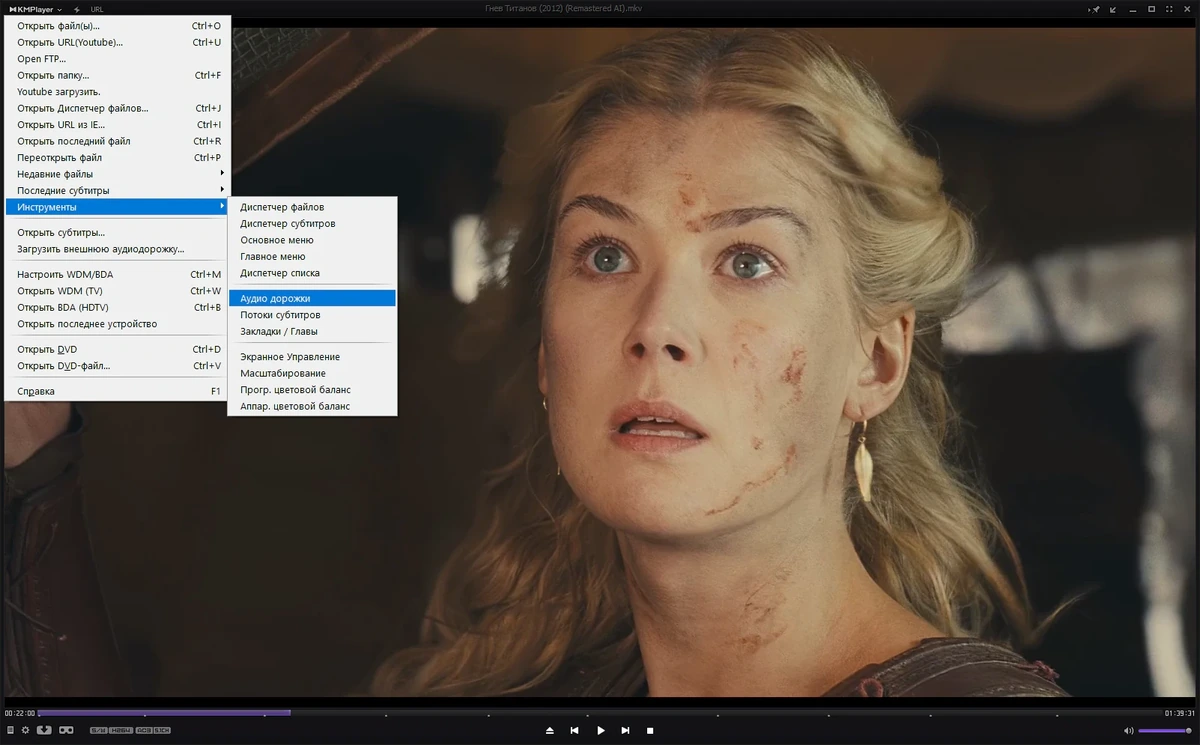Click the H264 codec badge
Screen dimensions: 1200x745
tap(121, 730)
